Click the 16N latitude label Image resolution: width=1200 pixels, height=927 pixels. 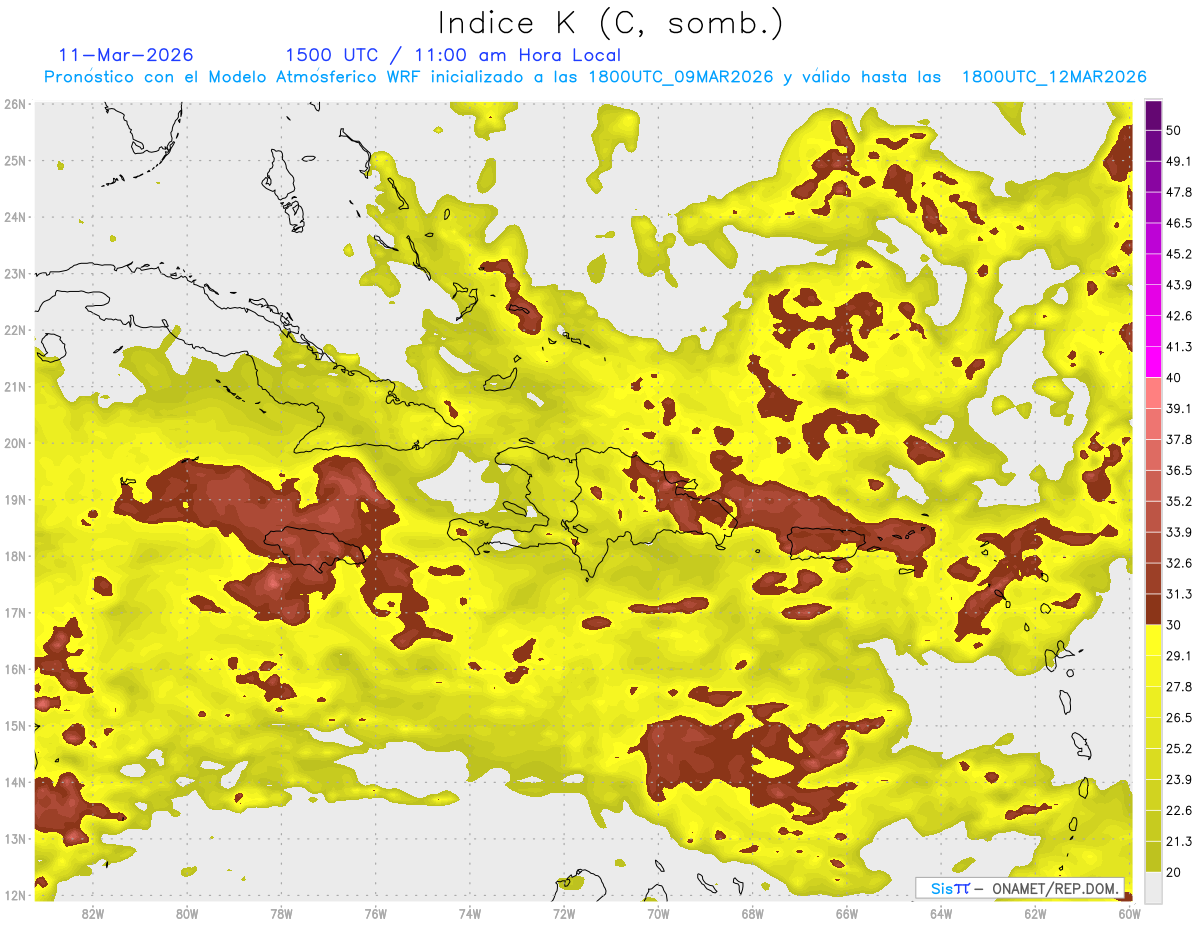16,669
